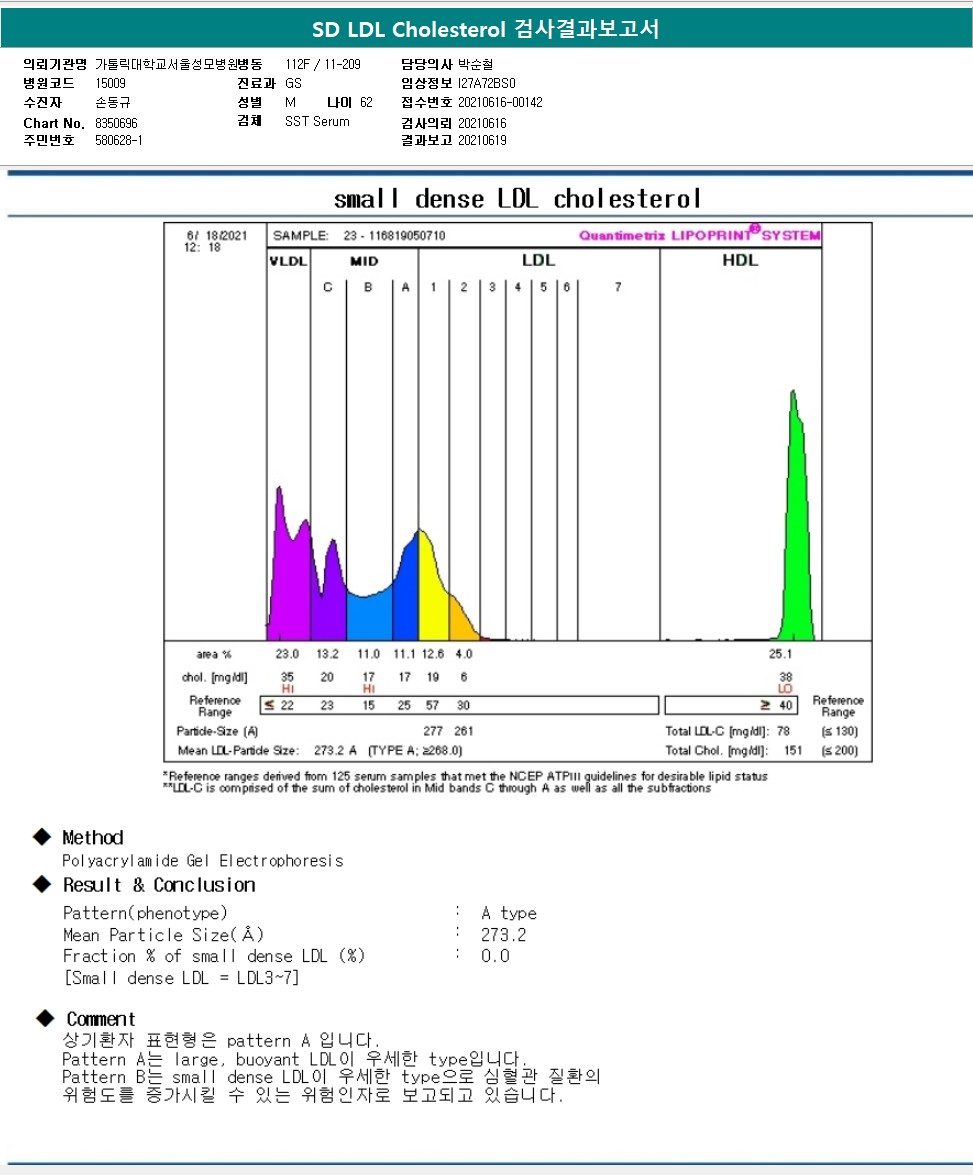Click the age value '62'
This screenshot has width=973, height=1175.
coord(366,102)
